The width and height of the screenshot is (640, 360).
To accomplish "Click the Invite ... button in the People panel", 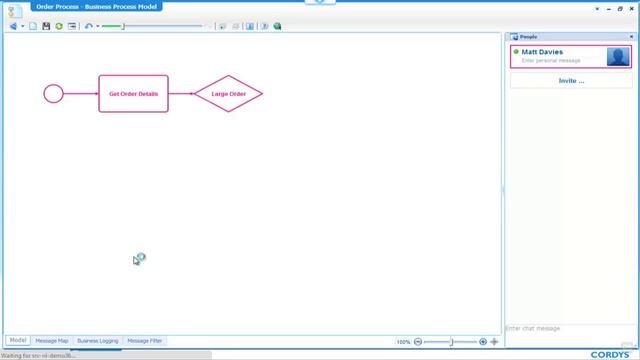I will pyautogui.click(x=571, y=81).
